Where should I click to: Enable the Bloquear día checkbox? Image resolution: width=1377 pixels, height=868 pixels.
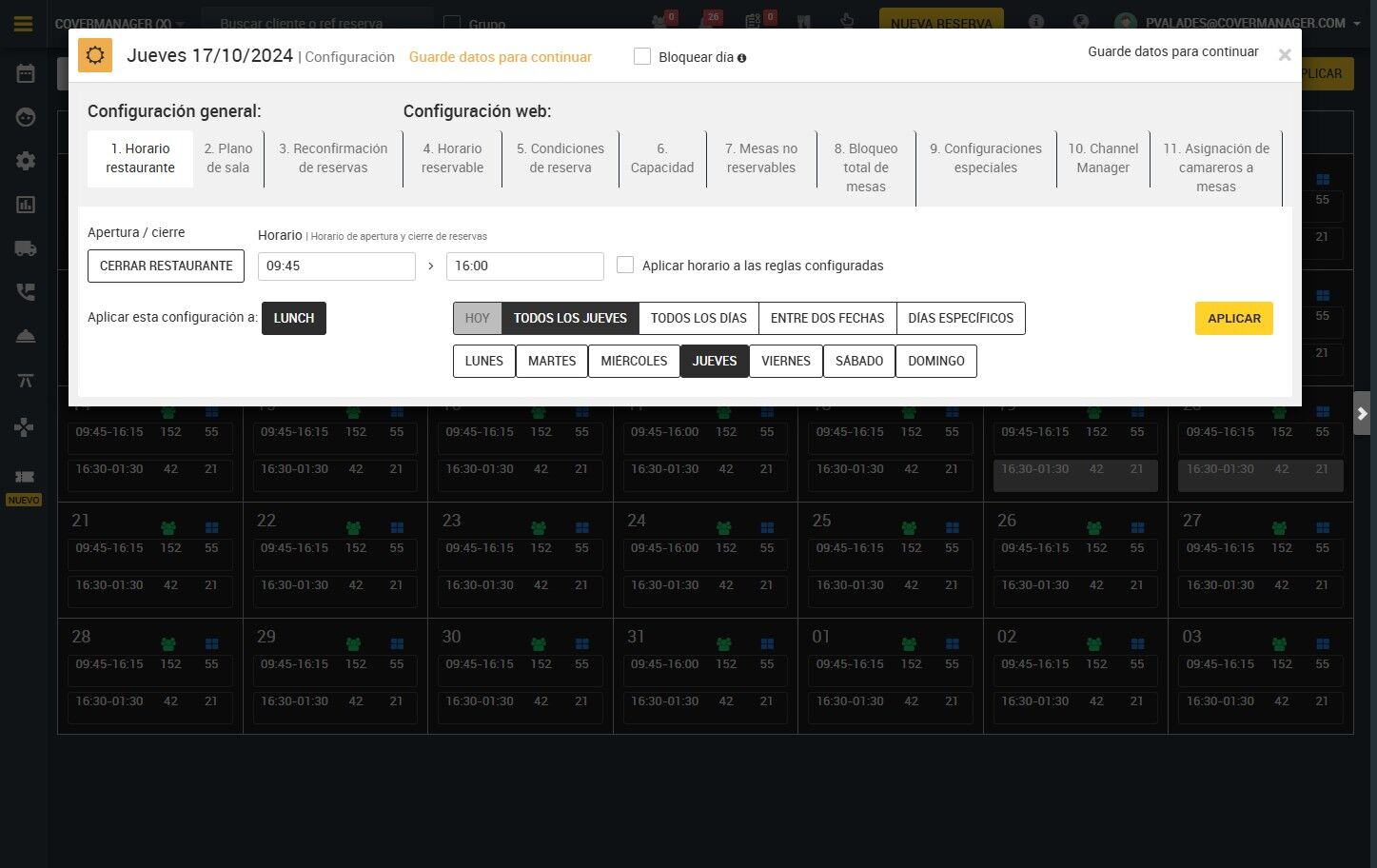642,57
